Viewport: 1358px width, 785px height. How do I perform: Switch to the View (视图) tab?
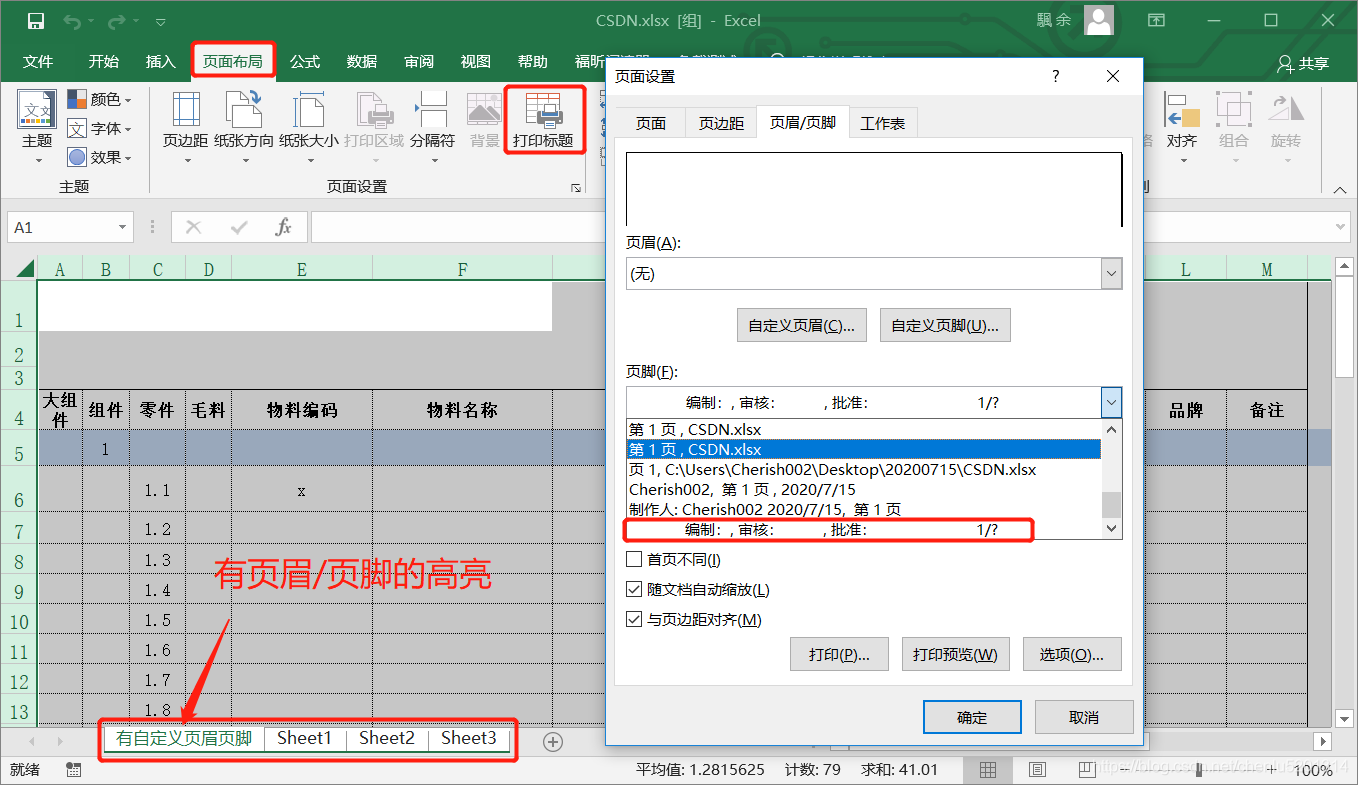tap(476, 62)
